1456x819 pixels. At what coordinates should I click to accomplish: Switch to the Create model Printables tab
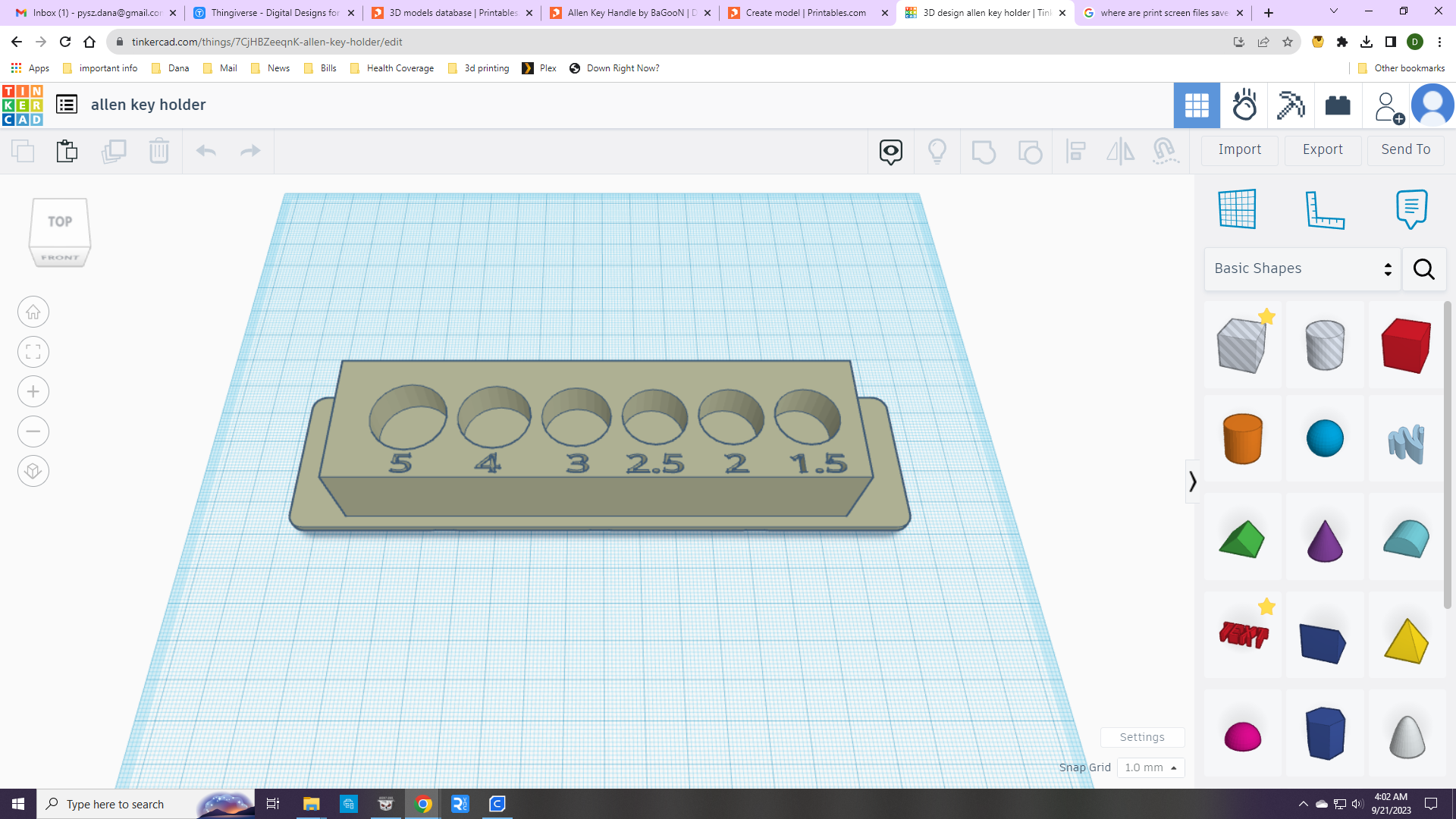[806, 13]
